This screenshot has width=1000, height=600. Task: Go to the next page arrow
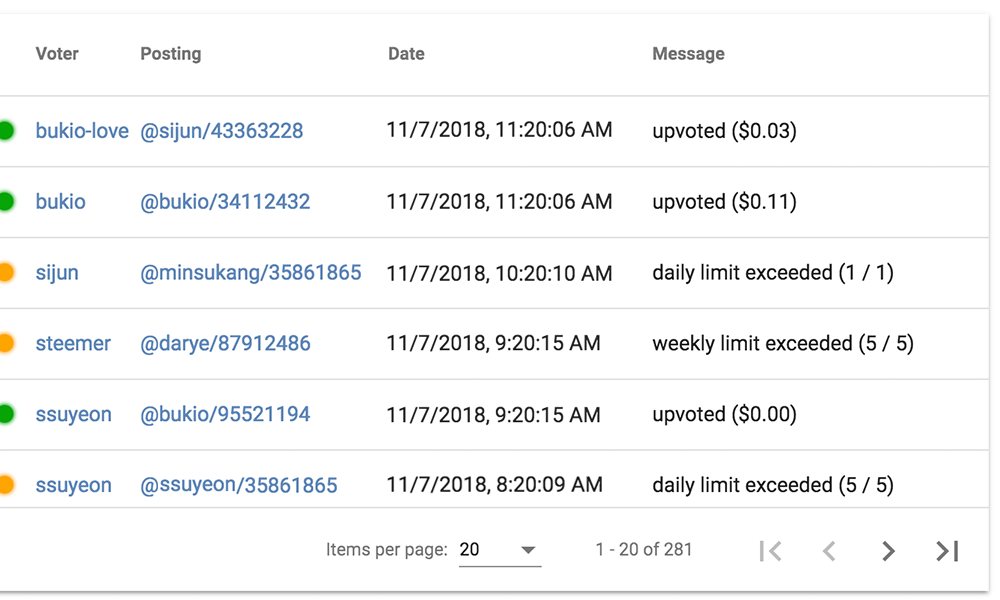[888, 551]
